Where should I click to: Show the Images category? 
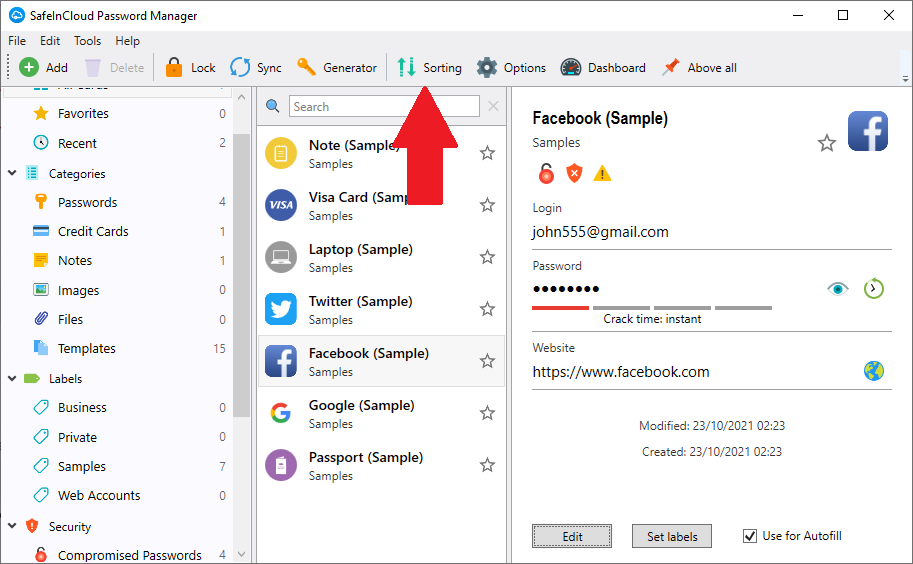tap(116, 290)
